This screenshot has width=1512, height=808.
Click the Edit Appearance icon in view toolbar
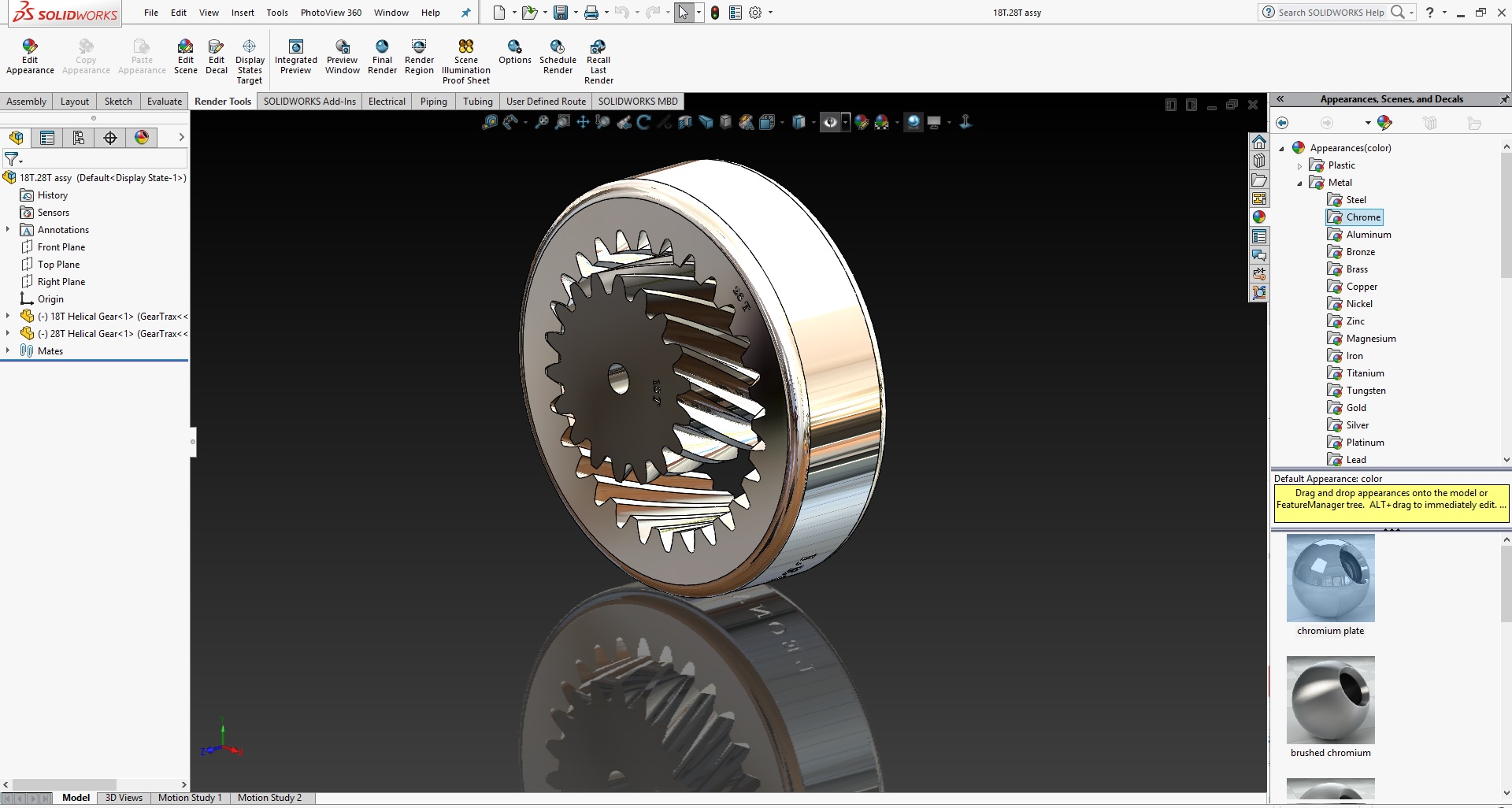[x=862, y=122]
